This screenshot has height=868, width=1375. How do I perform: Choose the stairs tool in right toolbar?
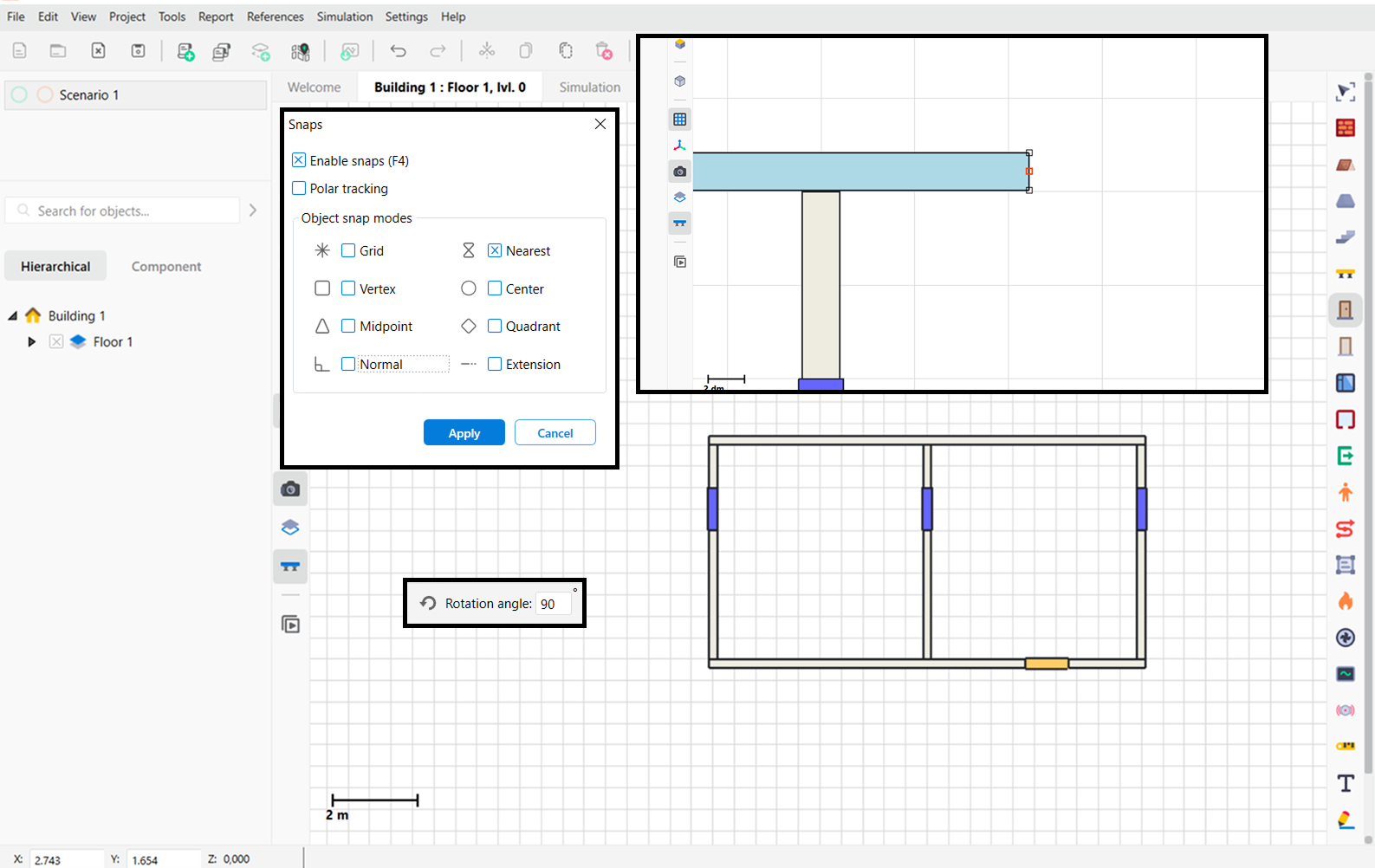point(1345,237)
